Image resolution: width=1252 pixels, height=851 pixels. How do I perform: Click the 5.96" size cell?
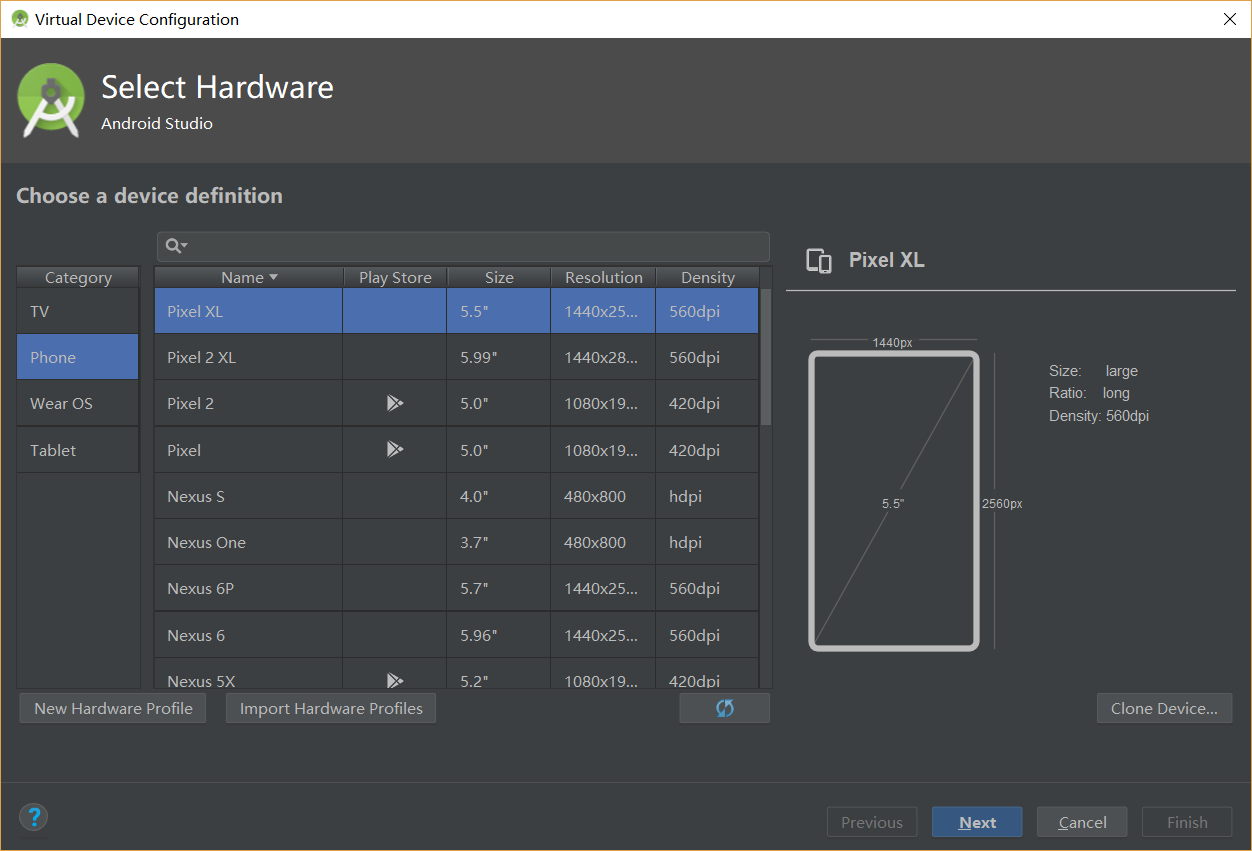(499, 635)
